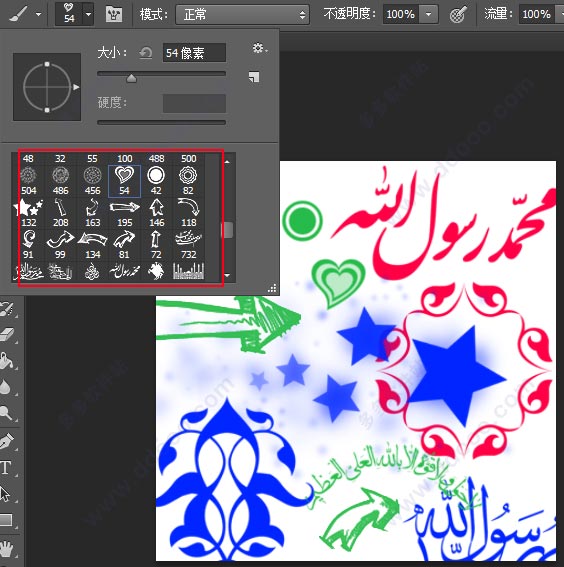Click the brush size slider handle

pyautogui.click(x=131, y=78)
